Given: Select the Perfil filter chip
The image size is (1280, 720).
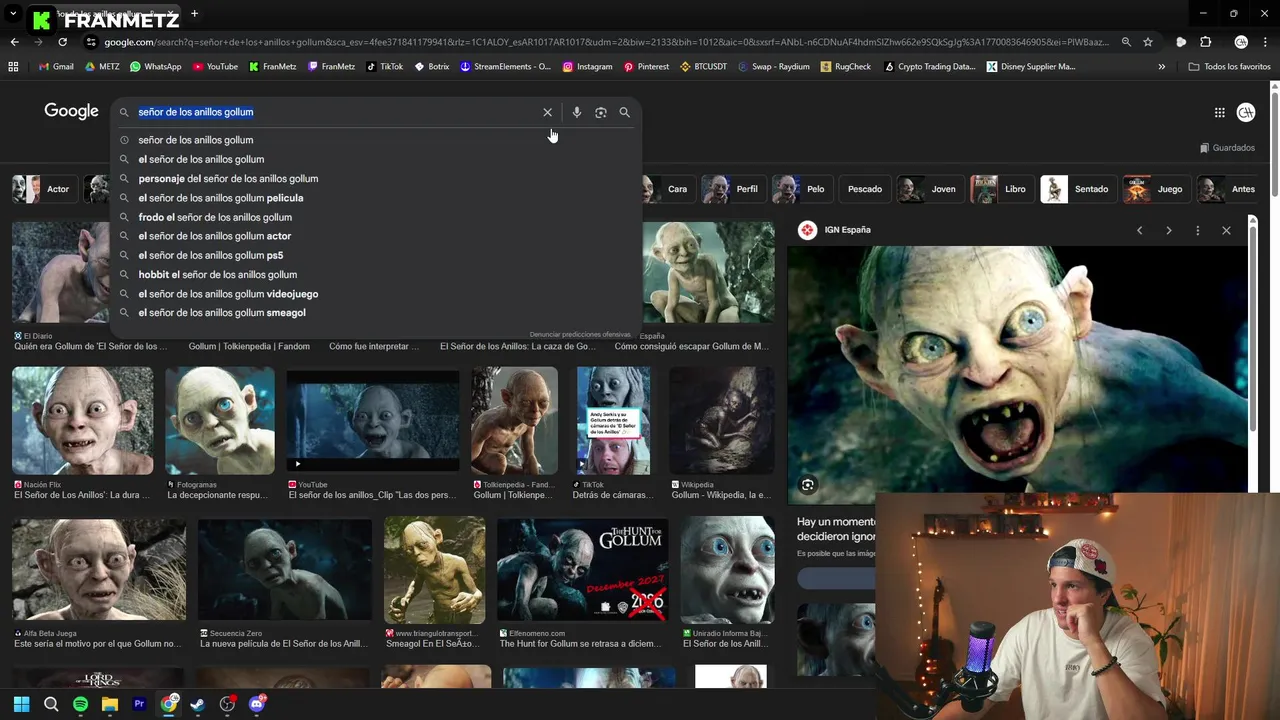Looking at the screenshot, I should [x=732, y=189].
